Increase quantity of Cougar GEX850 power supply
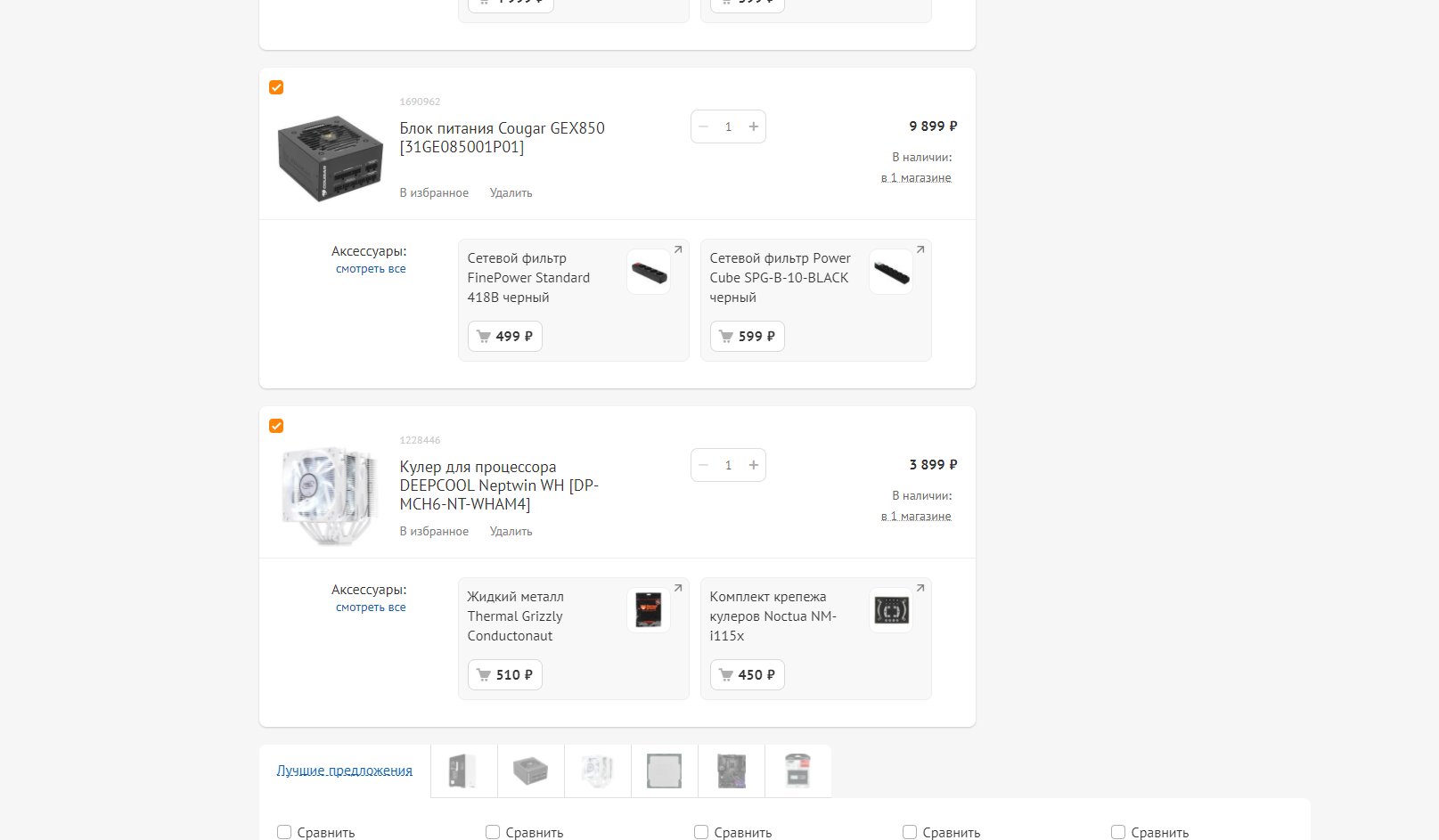 click(x=754, y=126)
